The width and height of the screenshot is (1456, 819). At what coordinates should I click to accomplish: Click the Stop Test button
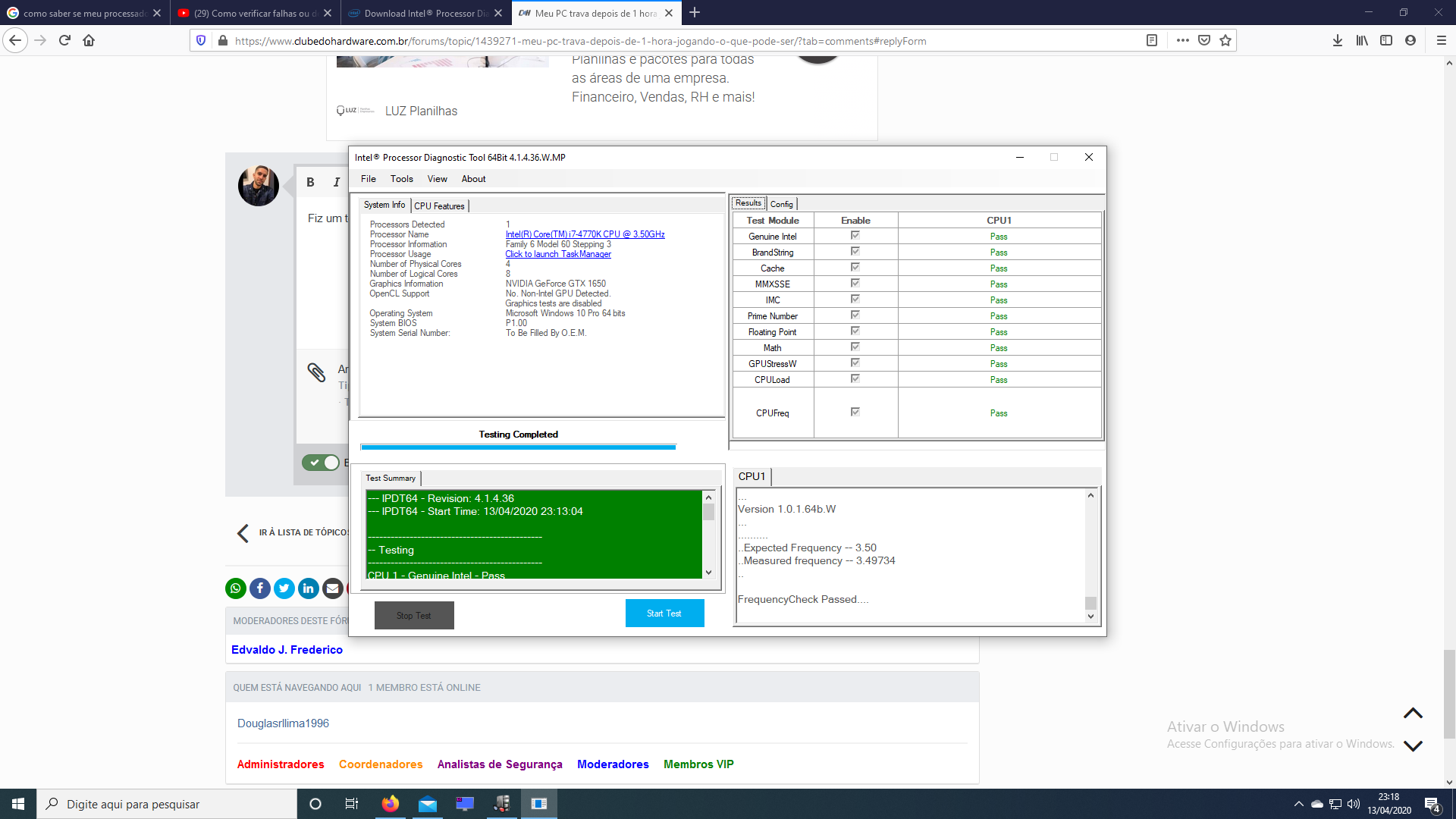(414, 616)
